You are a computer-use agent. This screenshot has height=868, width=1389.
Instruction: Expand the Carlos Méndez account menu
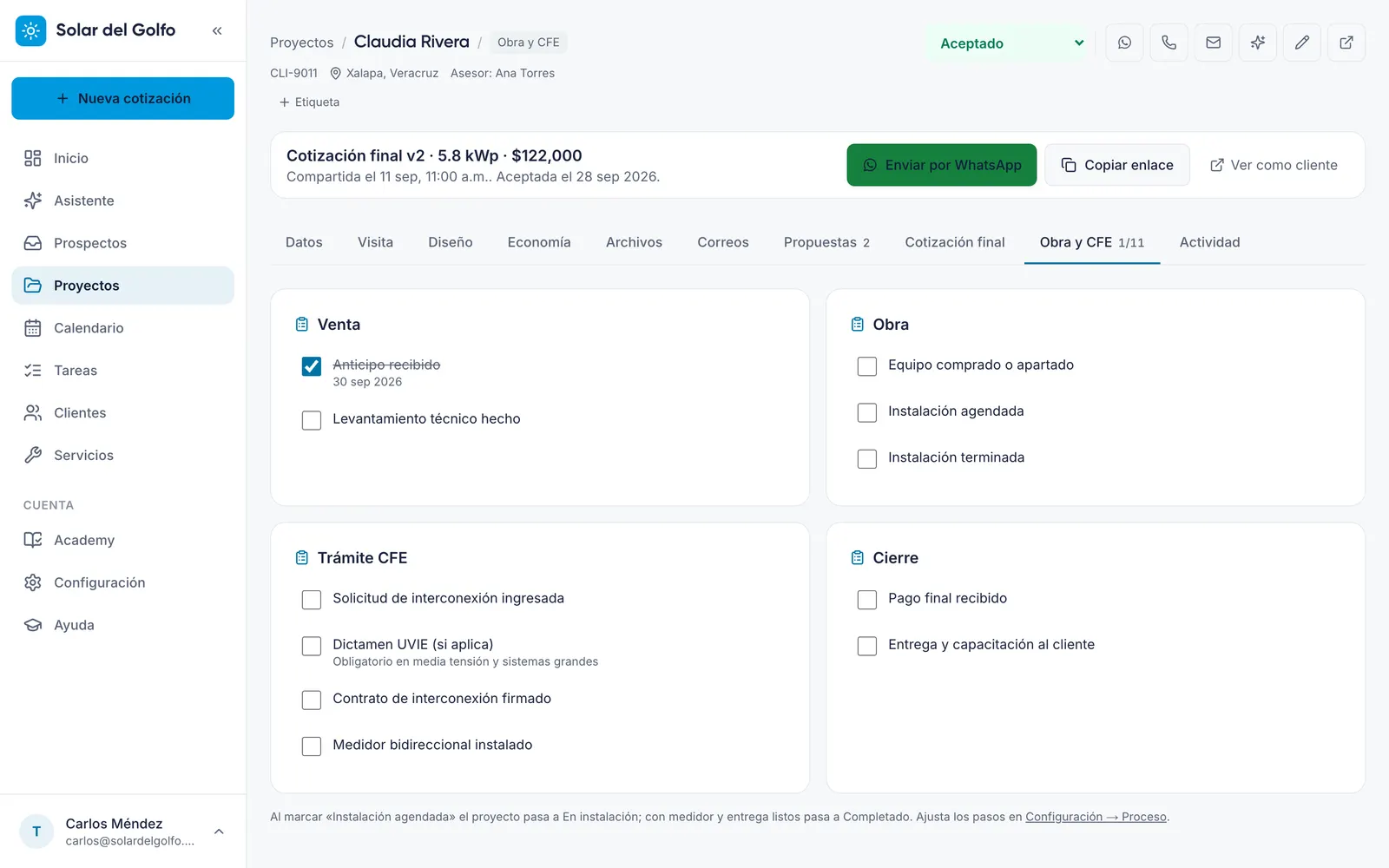(122, 832)
